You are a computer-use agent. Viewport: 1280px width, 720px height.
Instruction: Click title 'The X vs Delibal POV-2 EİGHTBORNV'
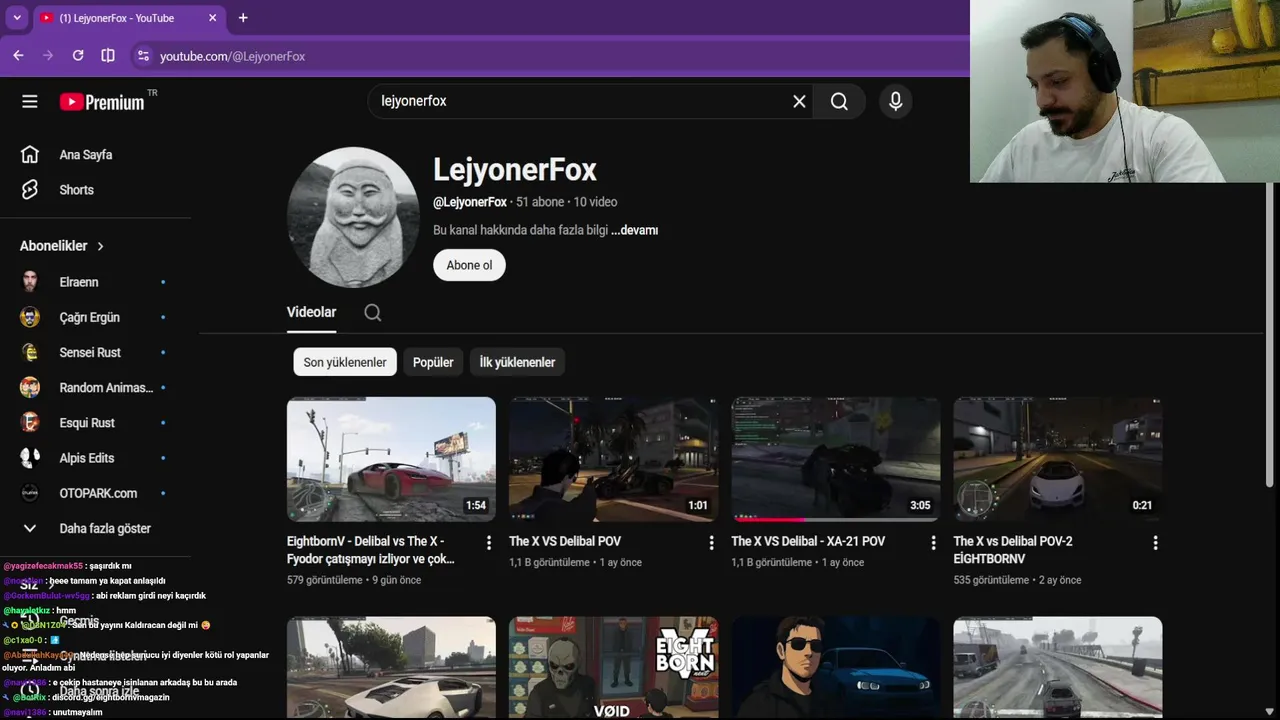tap(1013, 550)
